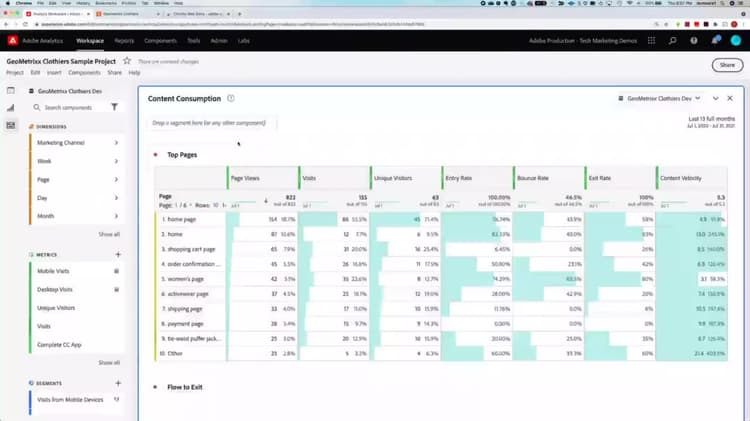750x421 pixels.
Task: Open the Edit menu in project bar
Action: [35, 73]
